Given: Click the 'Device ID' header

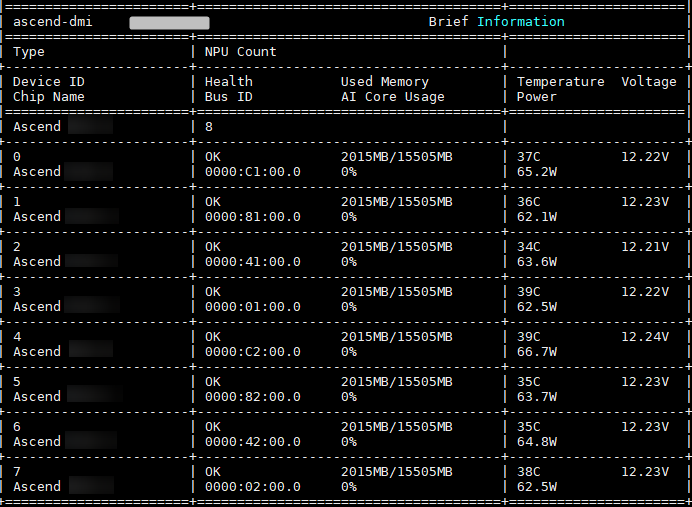Looking at the screenshot, I should click(x=49, y=82).
